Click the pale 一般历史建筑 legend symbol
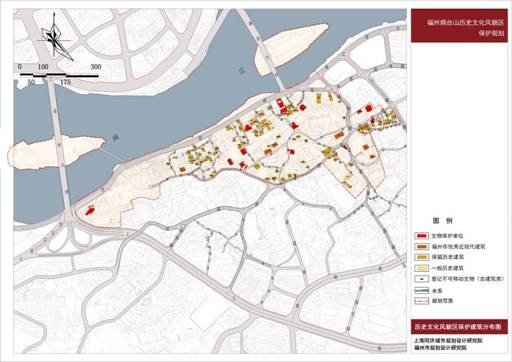 pos(421,268)
